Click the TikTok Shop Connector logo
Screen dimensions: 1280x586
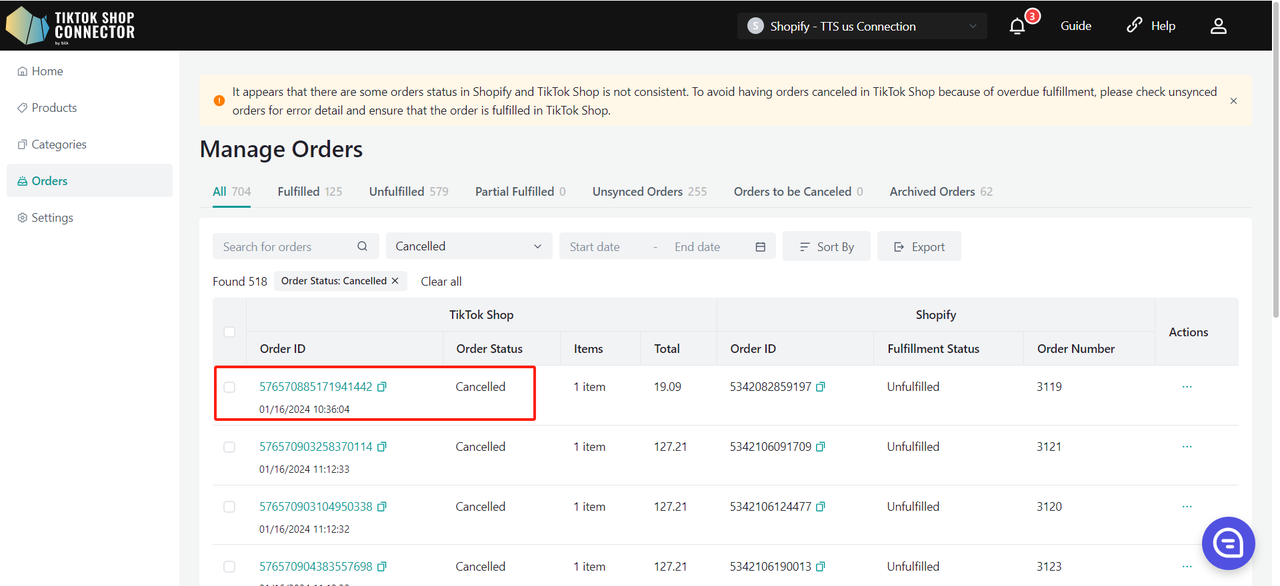click(70, 26)
